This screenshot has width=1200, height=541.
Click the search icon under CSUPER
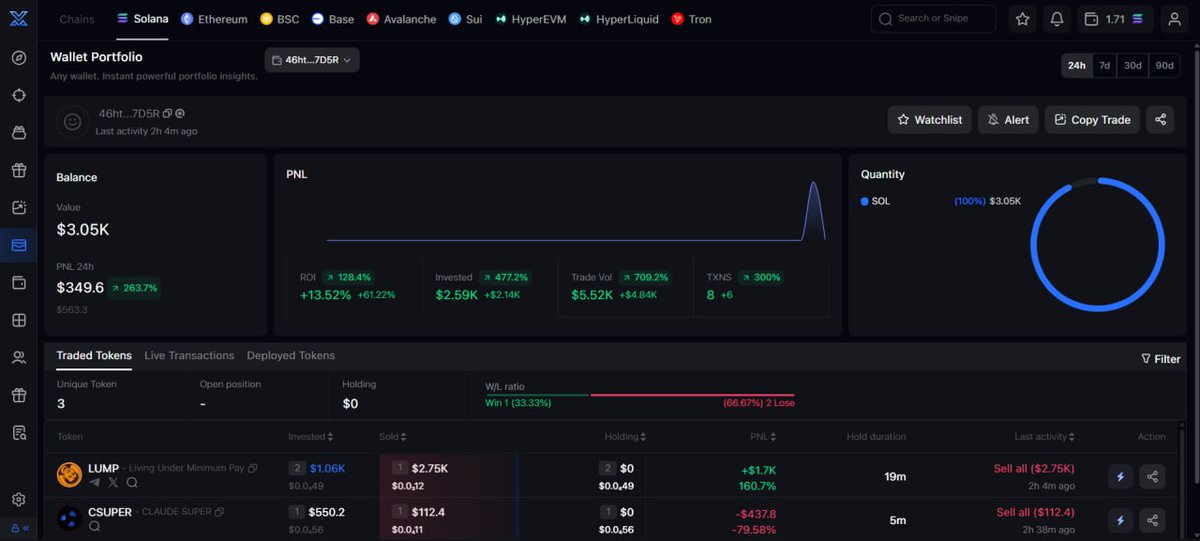coord(95,526)
